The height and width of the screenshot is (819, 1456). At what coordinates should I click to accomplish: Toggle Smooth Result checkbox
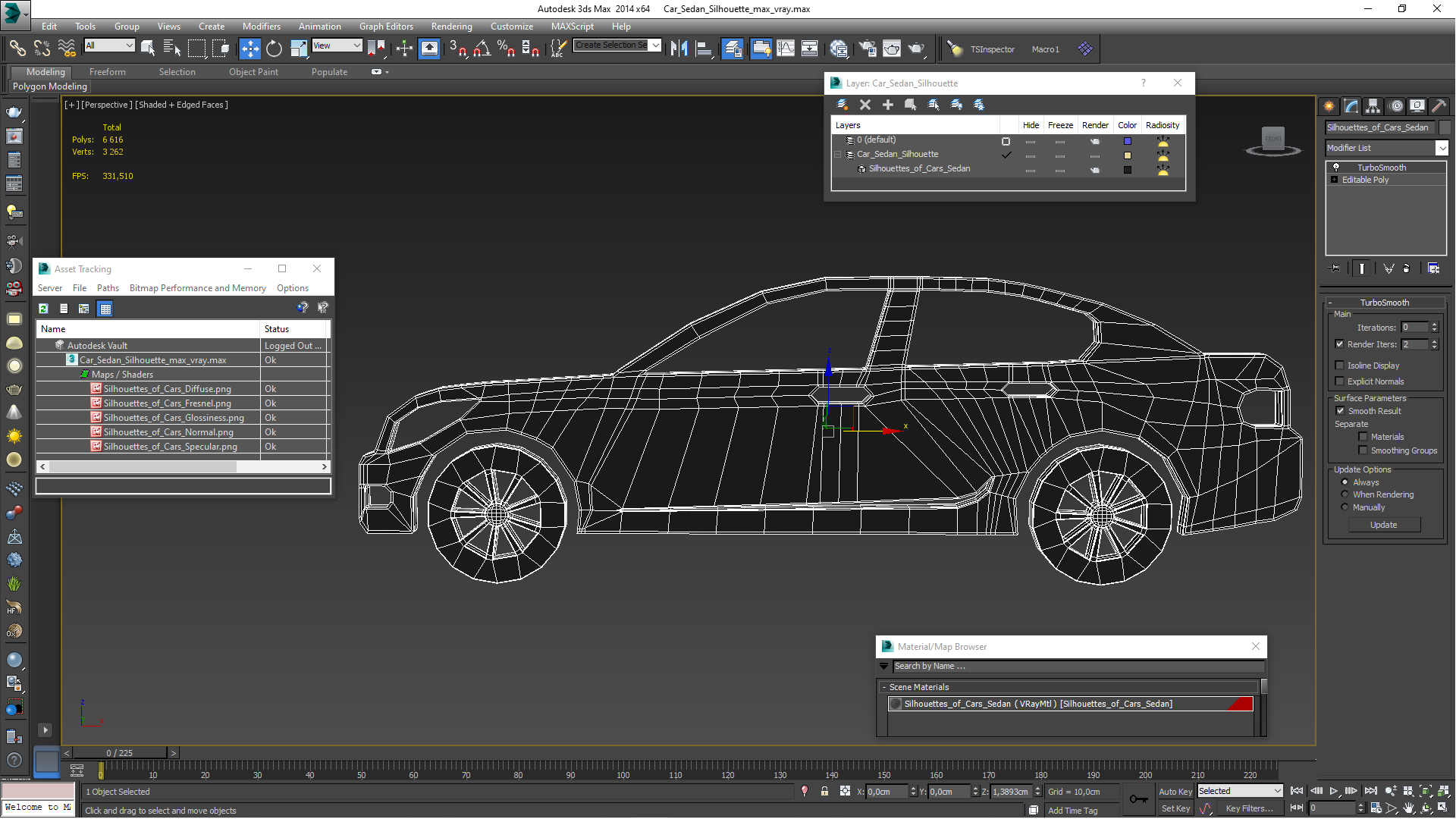(1340, 411)
